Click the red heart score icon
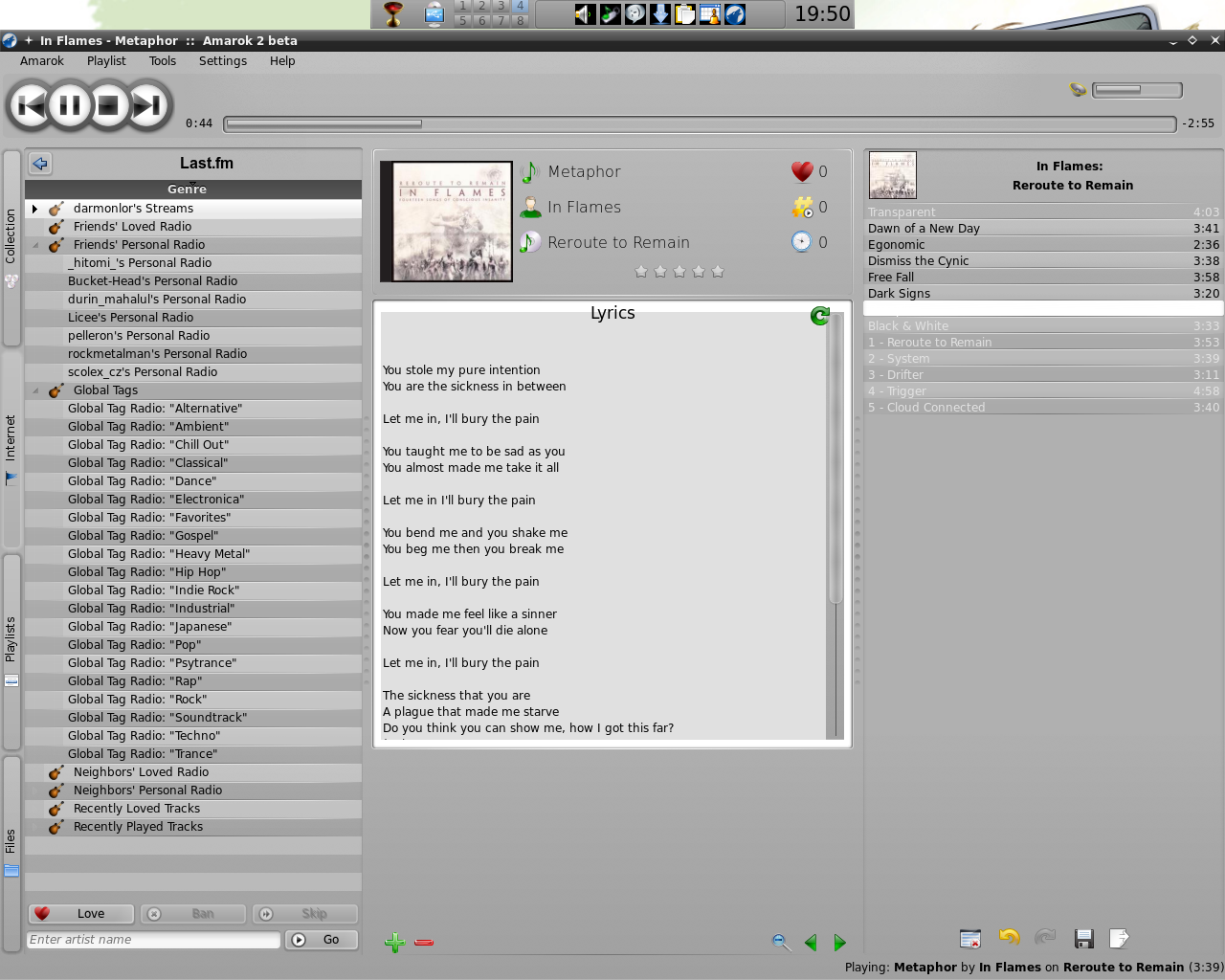The image size is (1225, 980). tap(802, 171)
